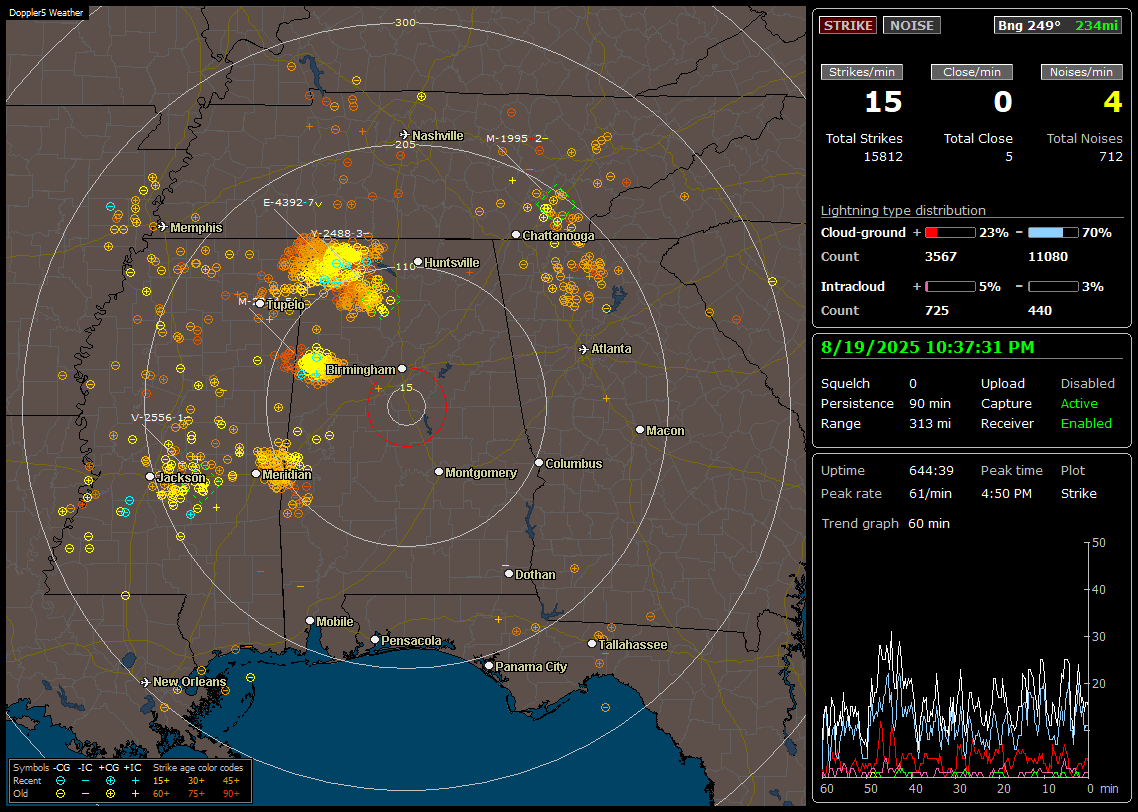Select the Tallahassee city marker dot
The height and width of the screenshot is (812, 1138).
(592, 644)
